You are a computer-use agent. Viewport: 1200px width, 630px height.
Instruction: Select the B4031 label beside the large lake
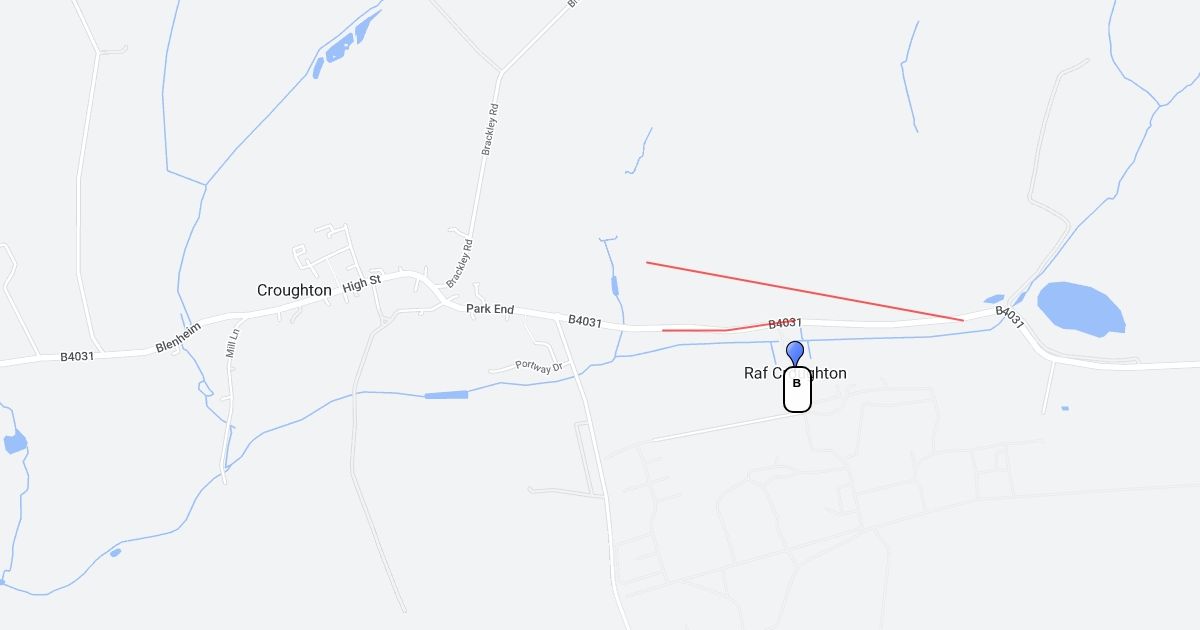(x=1010, y=317)
